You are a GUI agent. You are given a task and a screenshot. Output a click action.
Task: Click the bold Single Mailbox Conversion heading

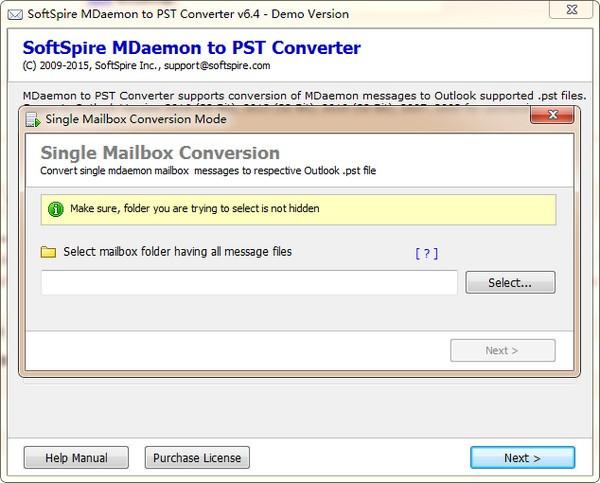coord(159,153)
